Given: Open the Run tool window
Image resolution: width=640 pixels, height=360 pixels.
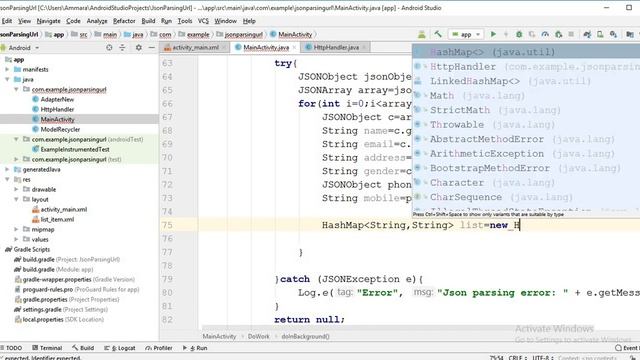Looking at the screenshot, I should 195,348.
